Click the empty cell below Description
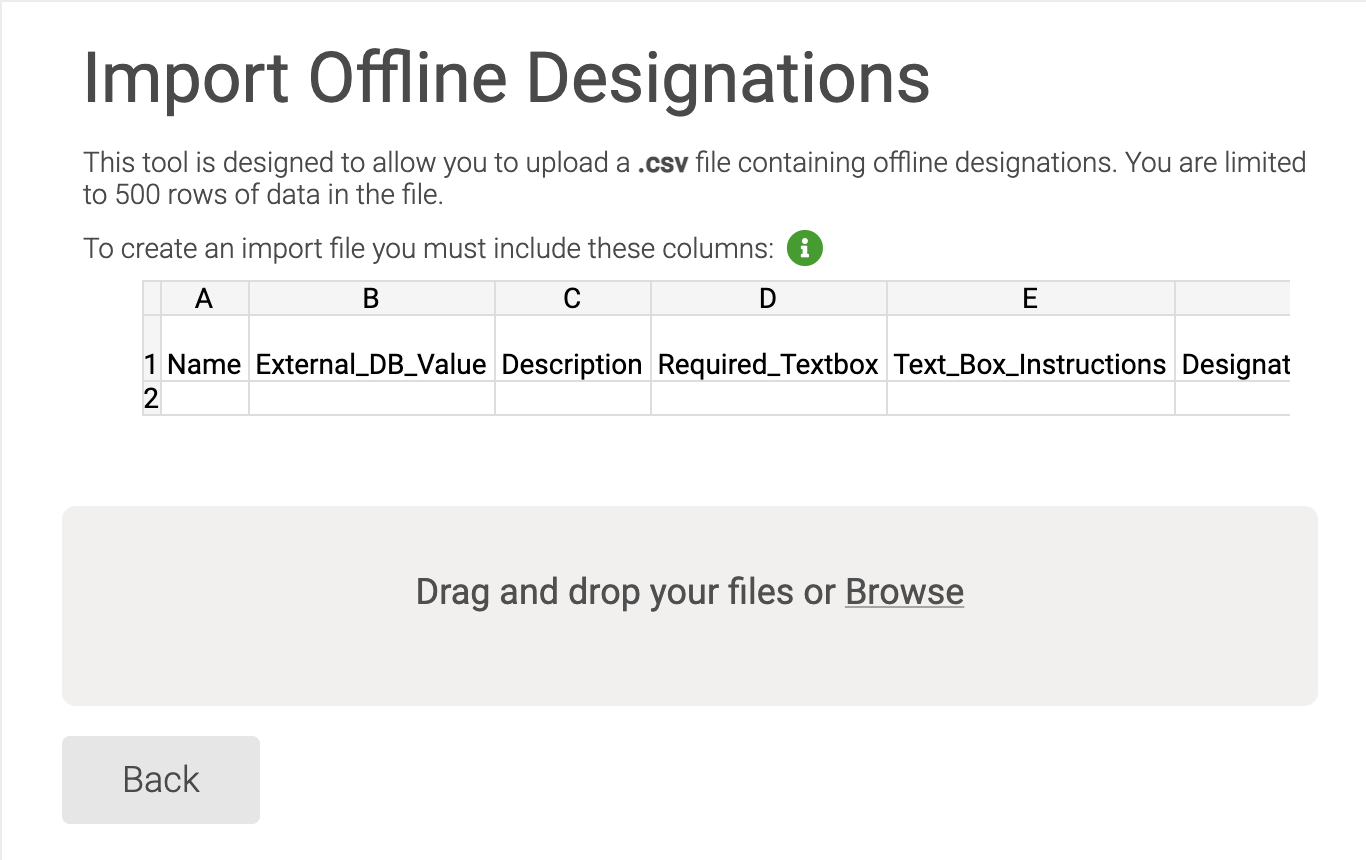Viewport: 1366px width, 860px height. tap(572, 398)
